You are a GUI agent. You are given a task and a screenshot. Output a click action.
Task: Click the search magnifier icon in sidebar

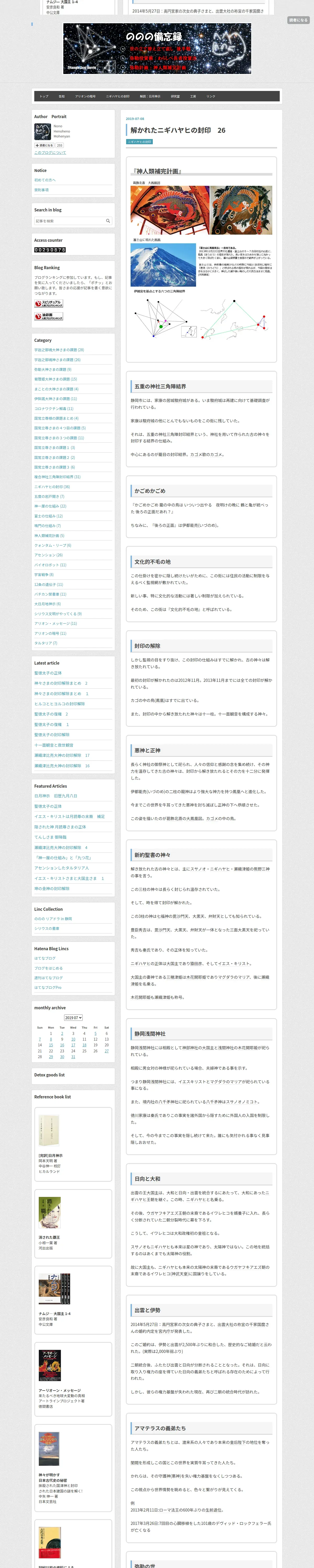[108, 221]
